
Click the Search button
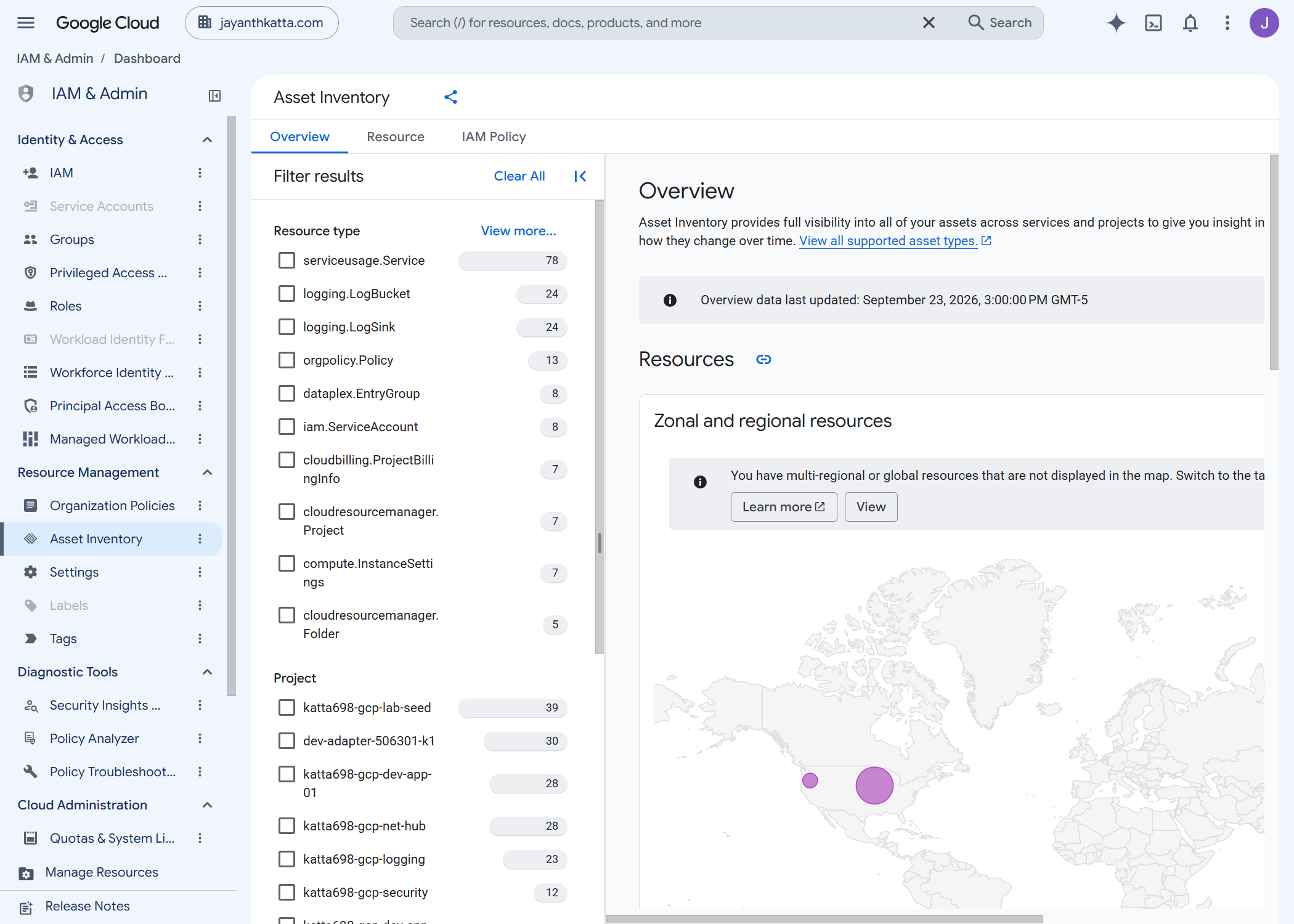[999, 23]
